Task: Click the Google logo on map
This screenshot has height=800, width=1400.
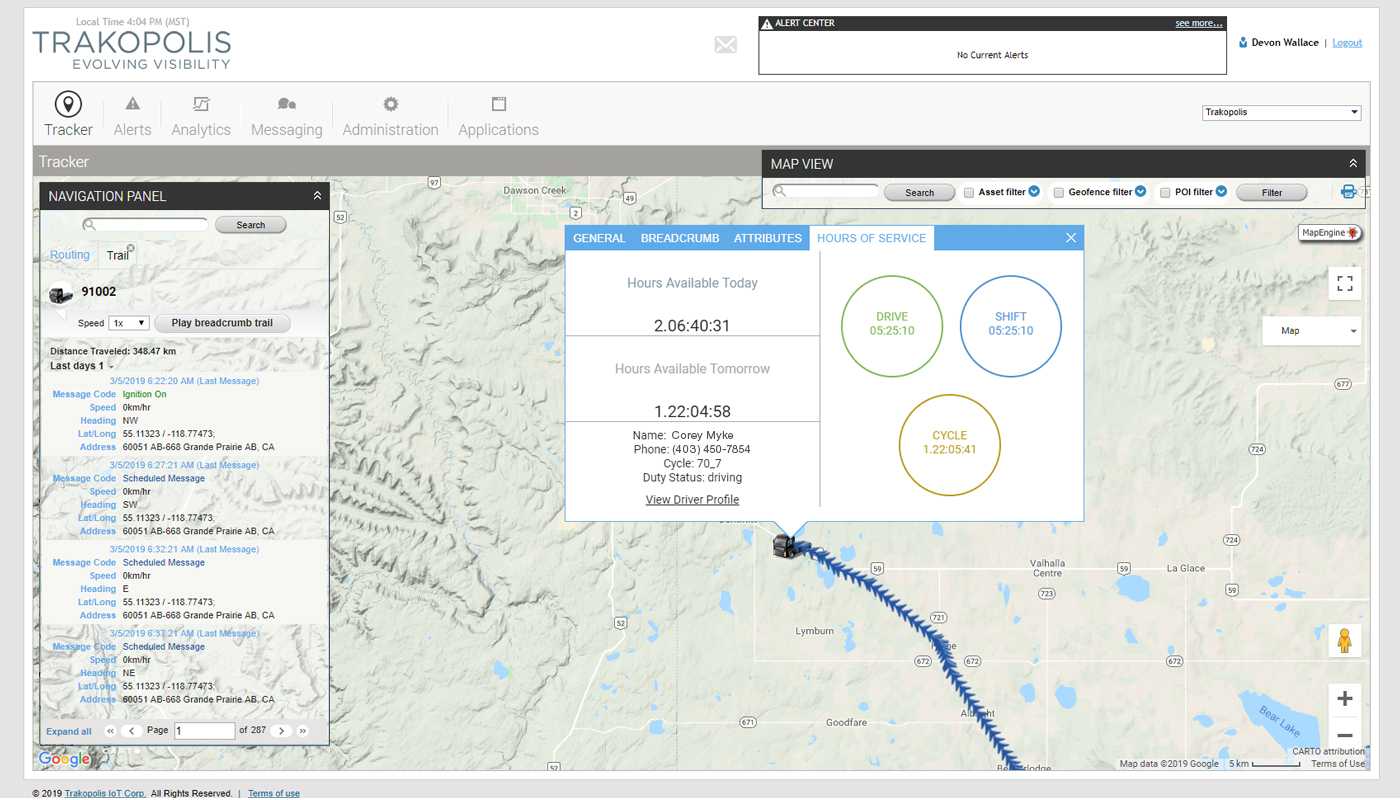Action: 64,759
